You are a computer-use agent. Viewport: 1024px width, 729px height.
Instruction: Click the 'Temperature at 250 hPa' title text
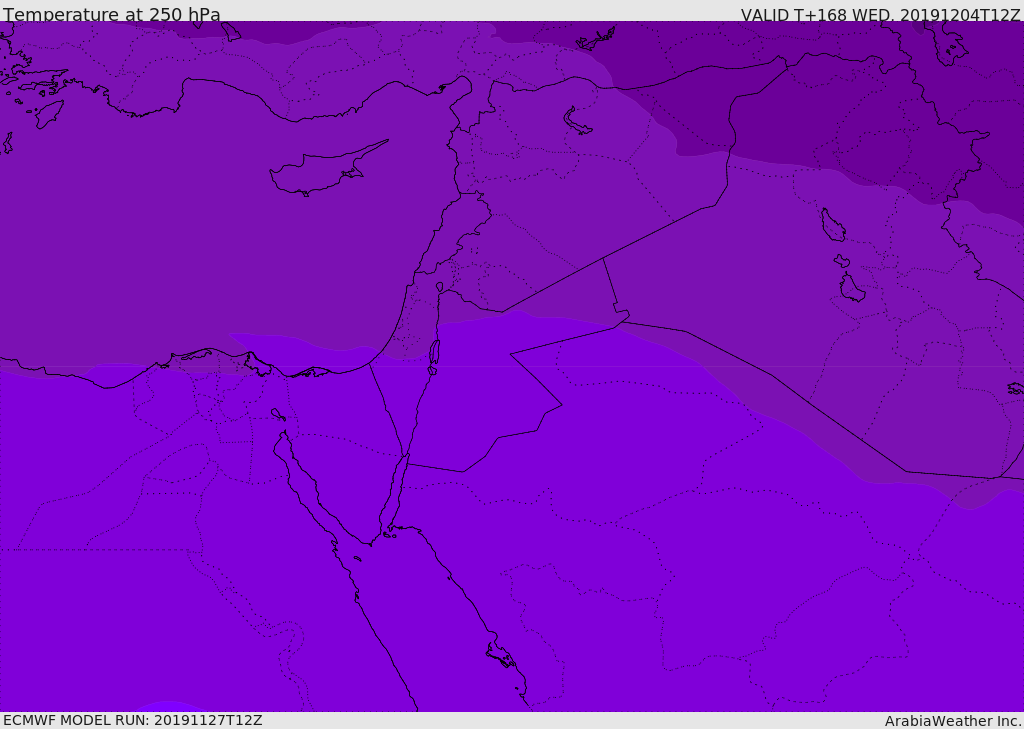(112, 14)
